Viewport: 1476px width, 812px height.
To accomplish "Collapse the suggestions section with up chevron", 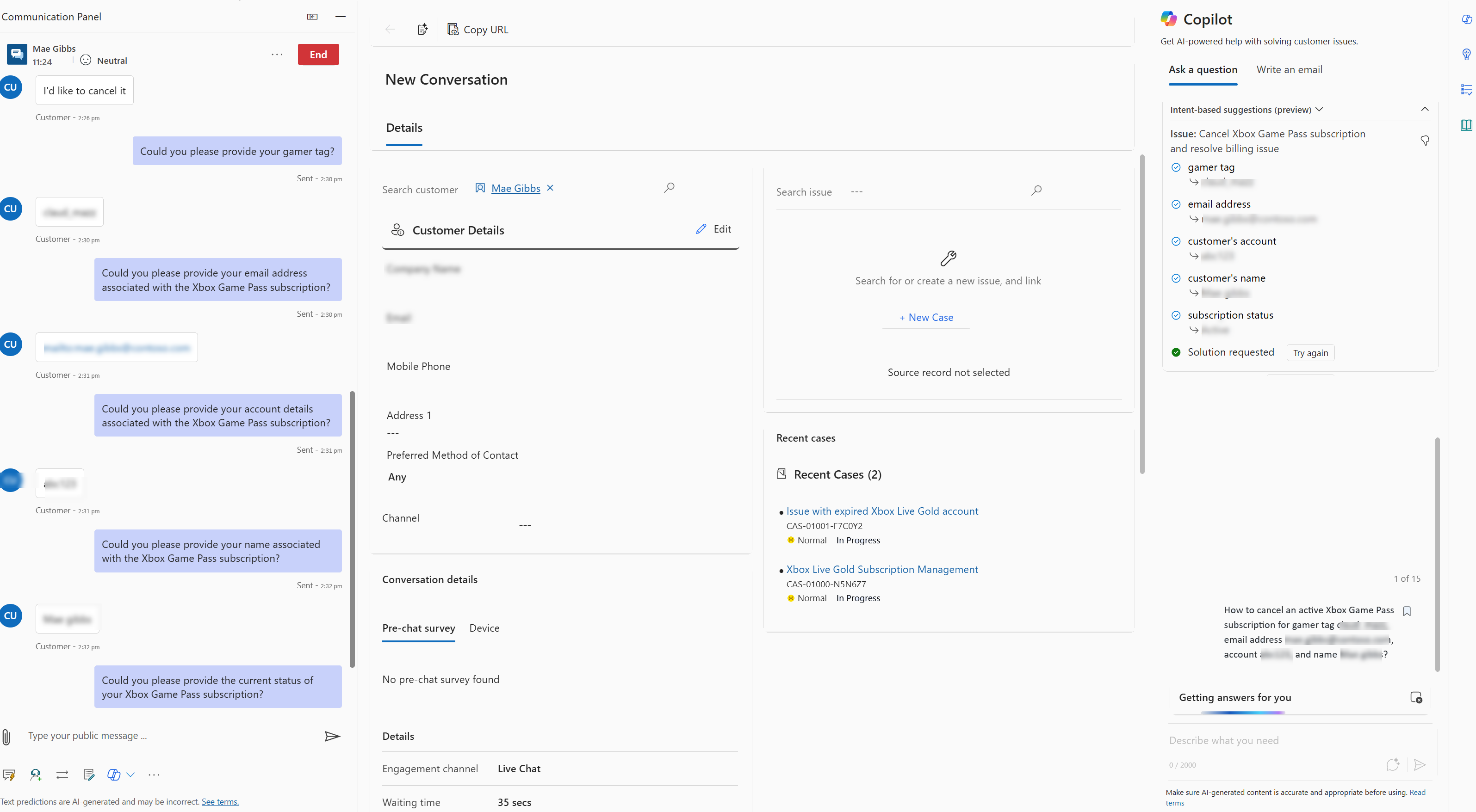I will pos(1425,110).
